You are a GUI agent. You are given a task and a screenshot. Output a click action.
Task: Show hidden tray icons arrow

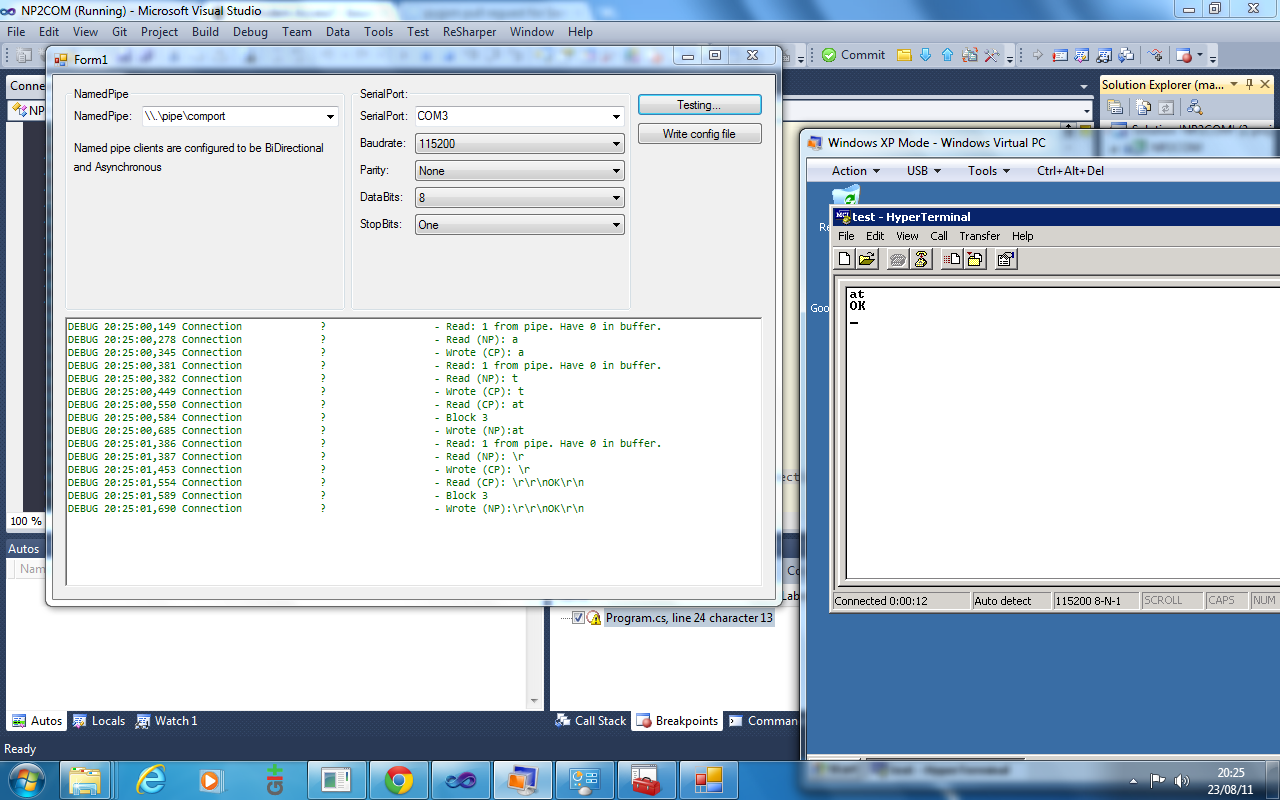point(1133,780)
